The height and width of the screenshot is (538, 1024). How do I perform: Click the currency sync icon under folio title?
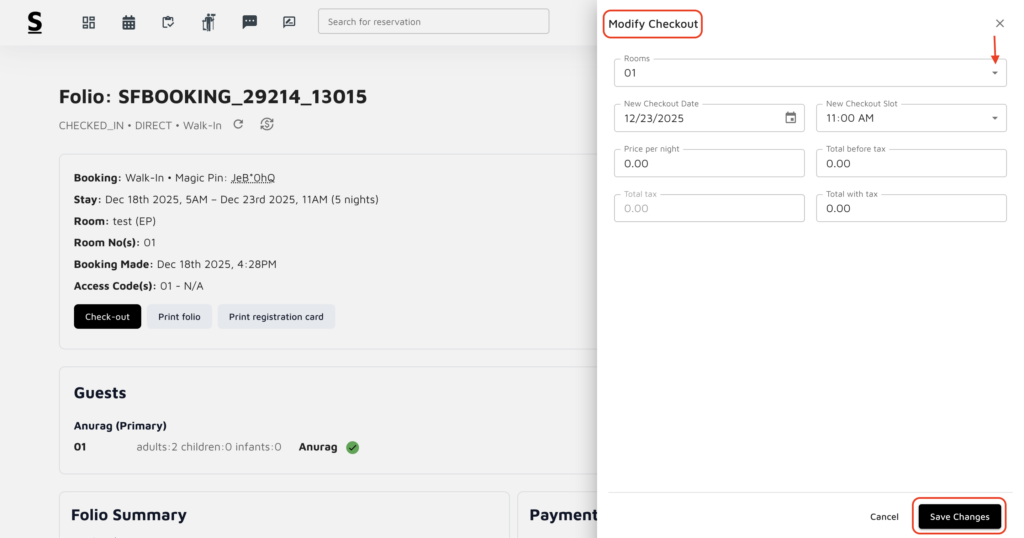click(x=266, y=125)
